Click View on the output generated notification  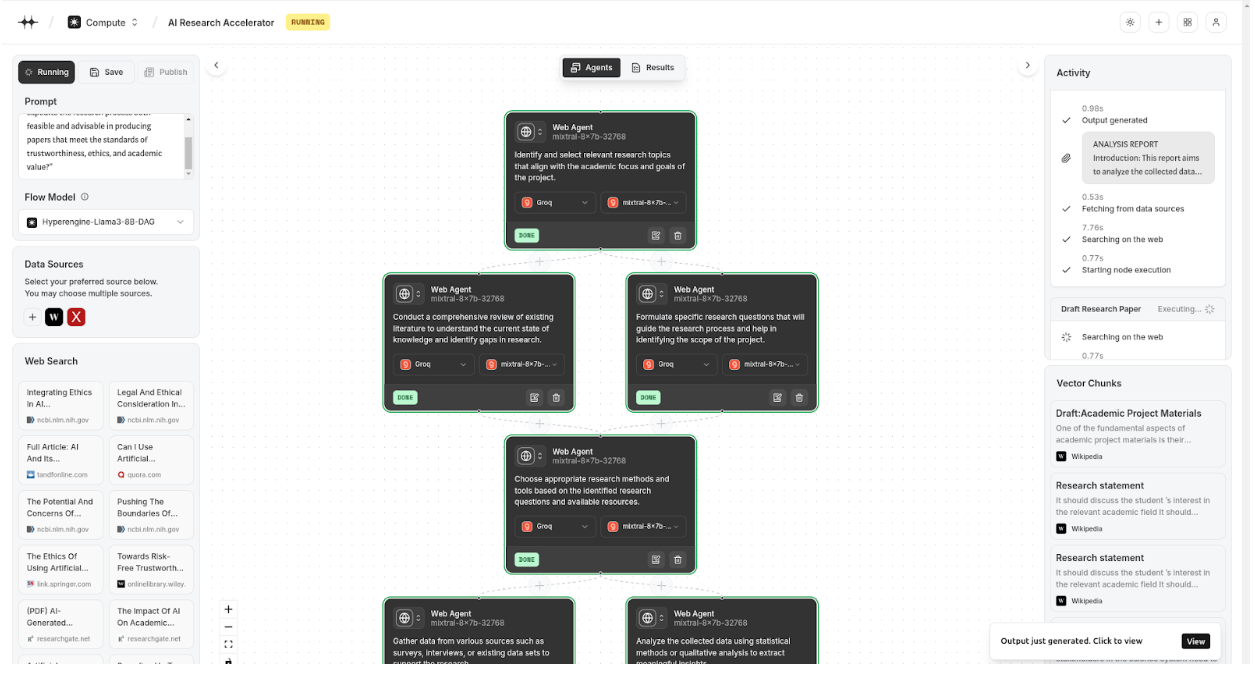[1195, 641]
